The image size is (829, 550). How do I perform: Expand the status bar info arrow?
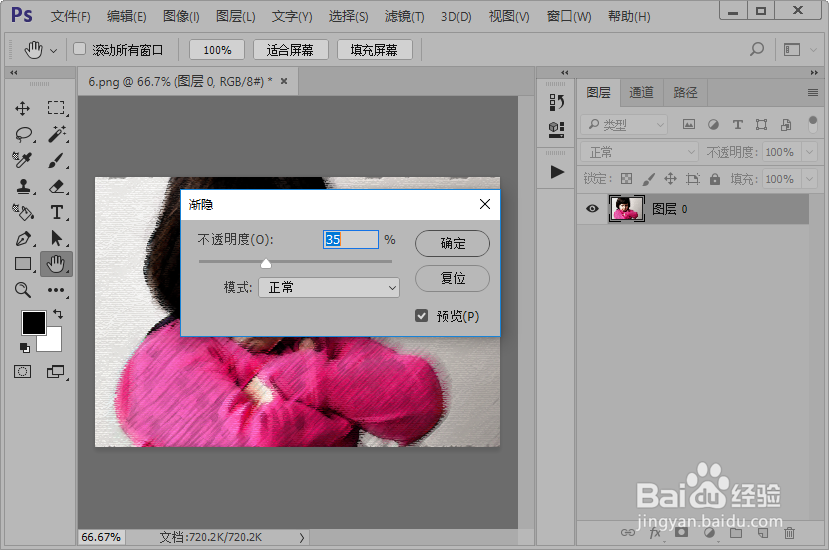301,537
